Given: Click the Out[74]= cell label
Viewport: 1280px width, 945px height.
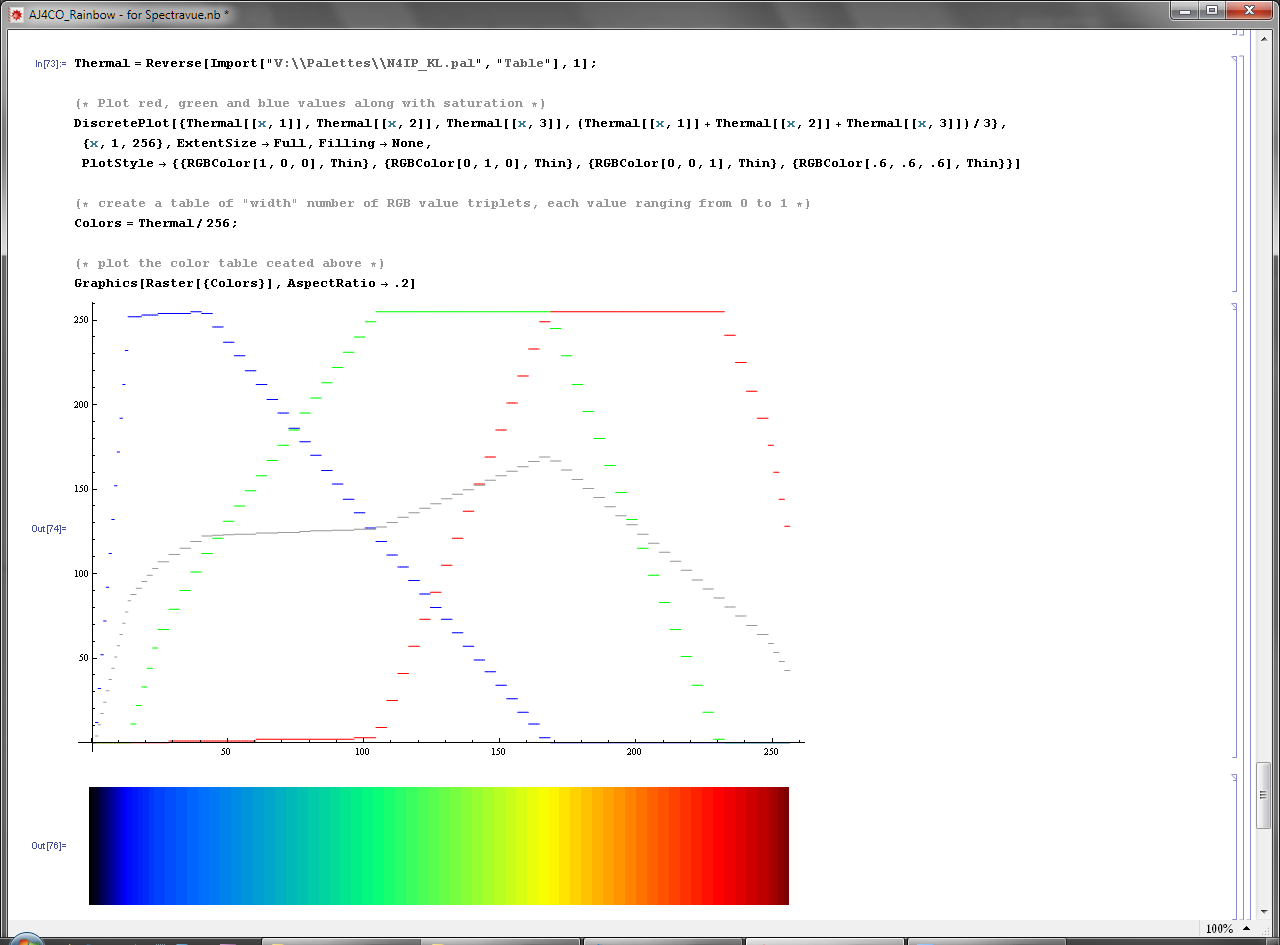Looking at the screenshot, I should pyautogui.click(x=49, y=528).
